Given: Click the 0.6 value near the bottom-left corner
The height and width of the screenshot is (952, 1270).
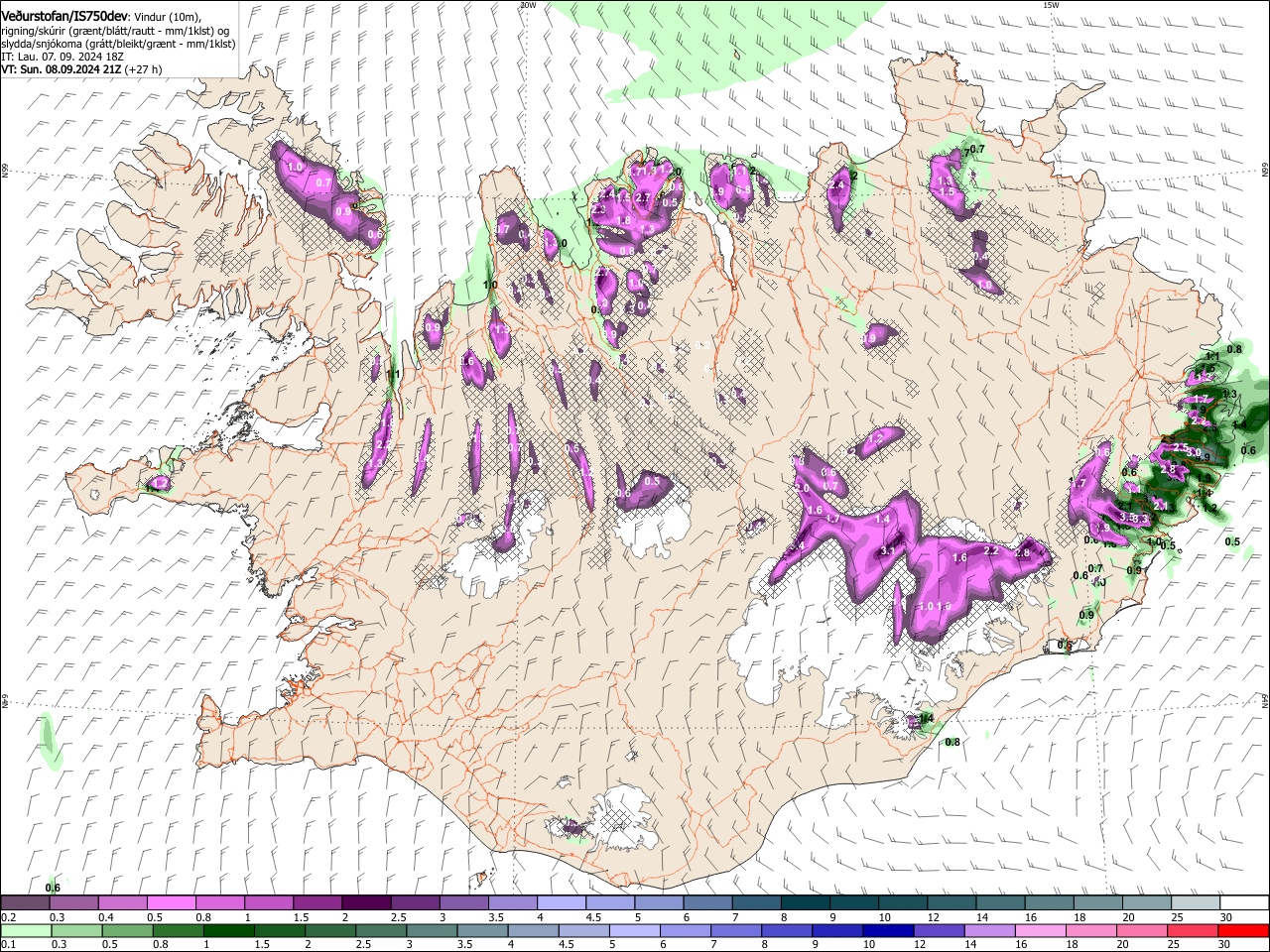Looking at the screenshot, I should (54, 888).
